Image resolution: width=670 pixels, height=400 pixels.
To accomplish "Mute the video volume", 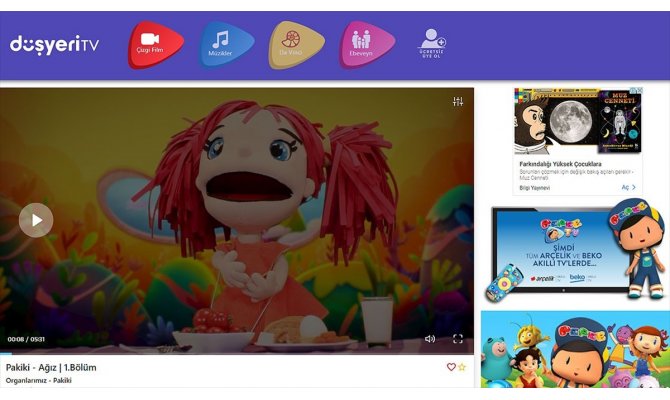I will (430, 339).
